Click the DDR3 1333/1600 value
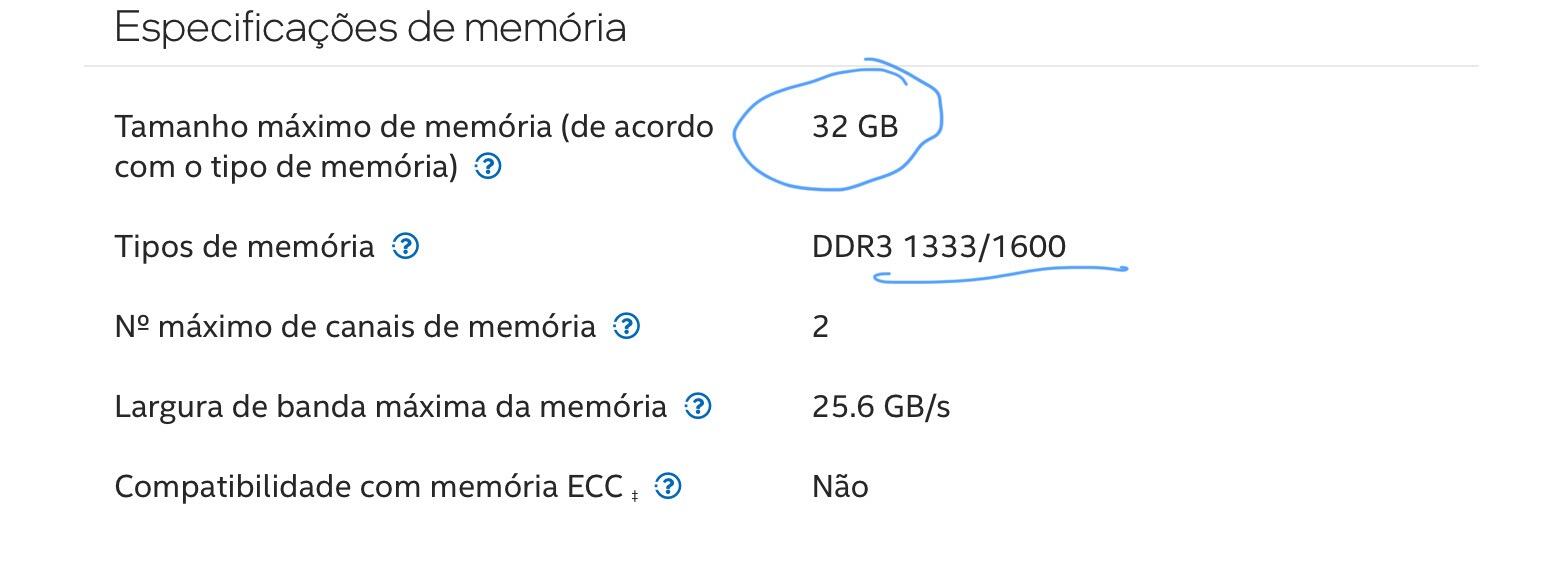 pos(939,246)
